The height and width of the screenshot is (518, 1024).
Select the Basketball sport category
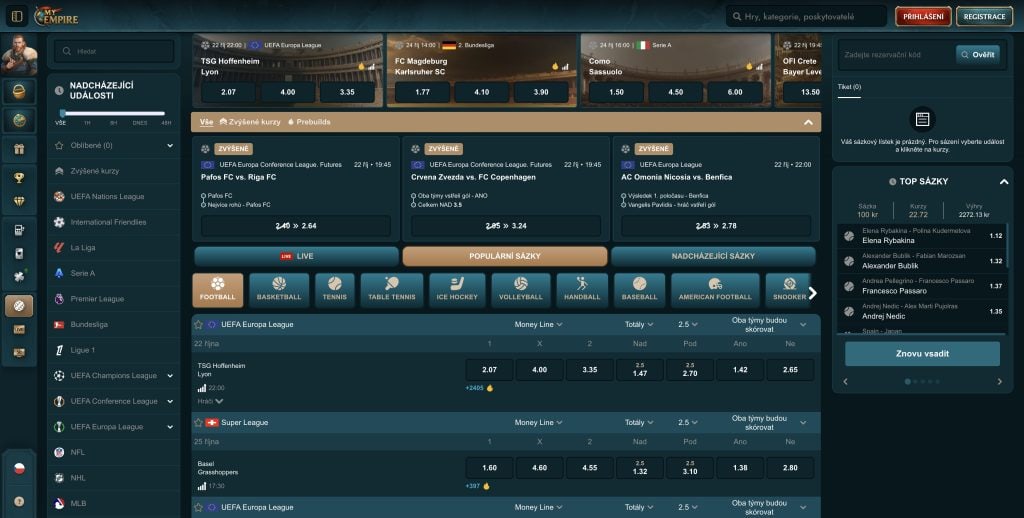click(x=279, y=290)
